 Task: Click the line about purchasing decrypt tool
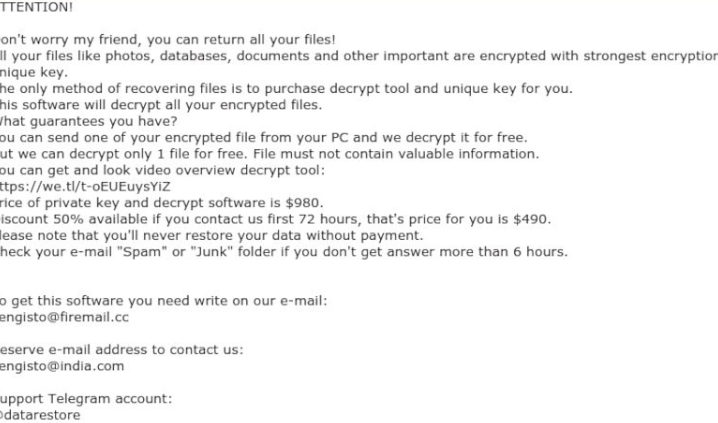[286, 88]
